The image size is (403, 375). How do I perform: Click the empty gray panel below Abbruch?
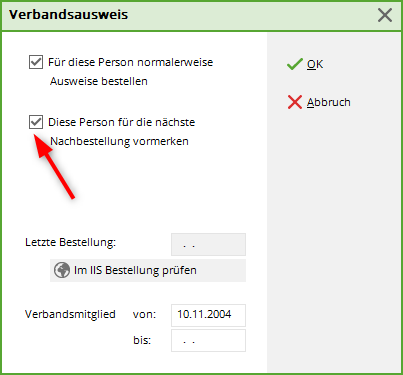334,240
